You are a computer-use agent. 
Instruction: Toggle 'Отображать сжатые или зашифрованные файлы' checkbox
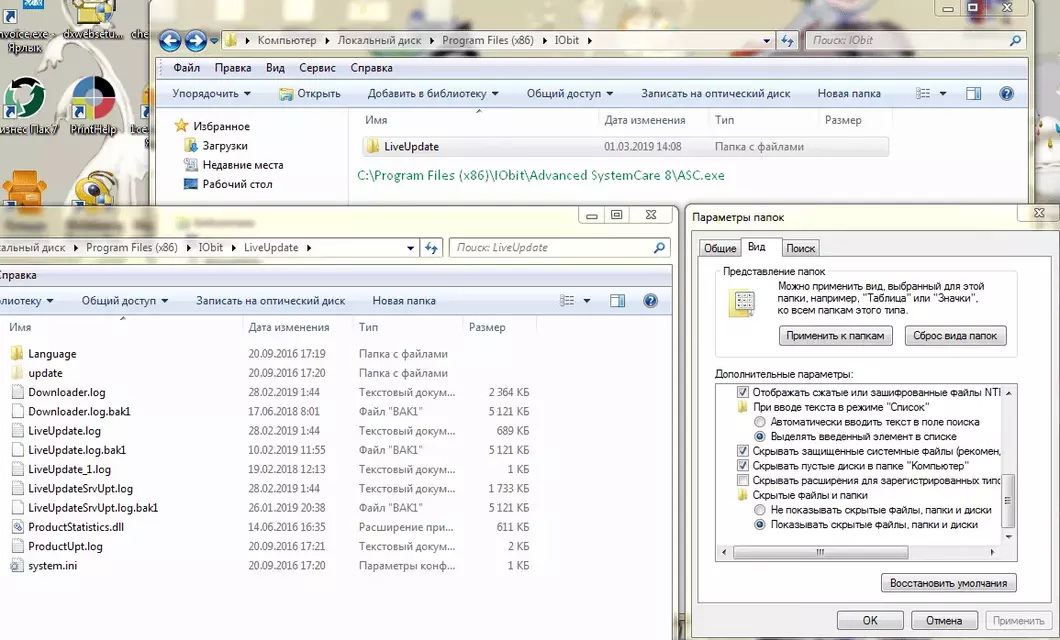(743, 392)
